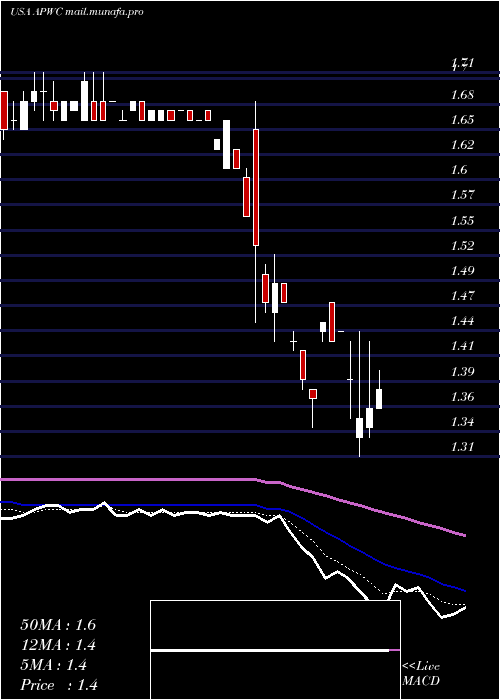
Task: Click the 1.31 price axis label
Action: [x=462, y=446]
